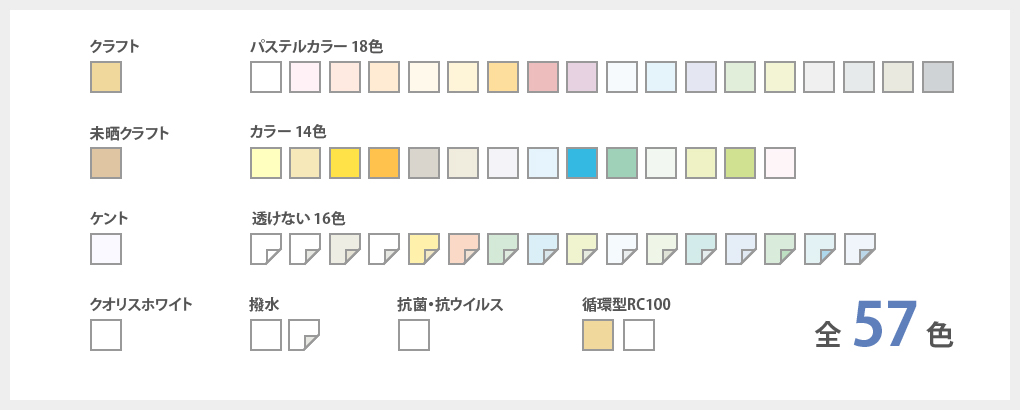The image size is (1020, 410).
Task: Choose the lavender パステルカラー swatch
Action: (x=582, y=77)
